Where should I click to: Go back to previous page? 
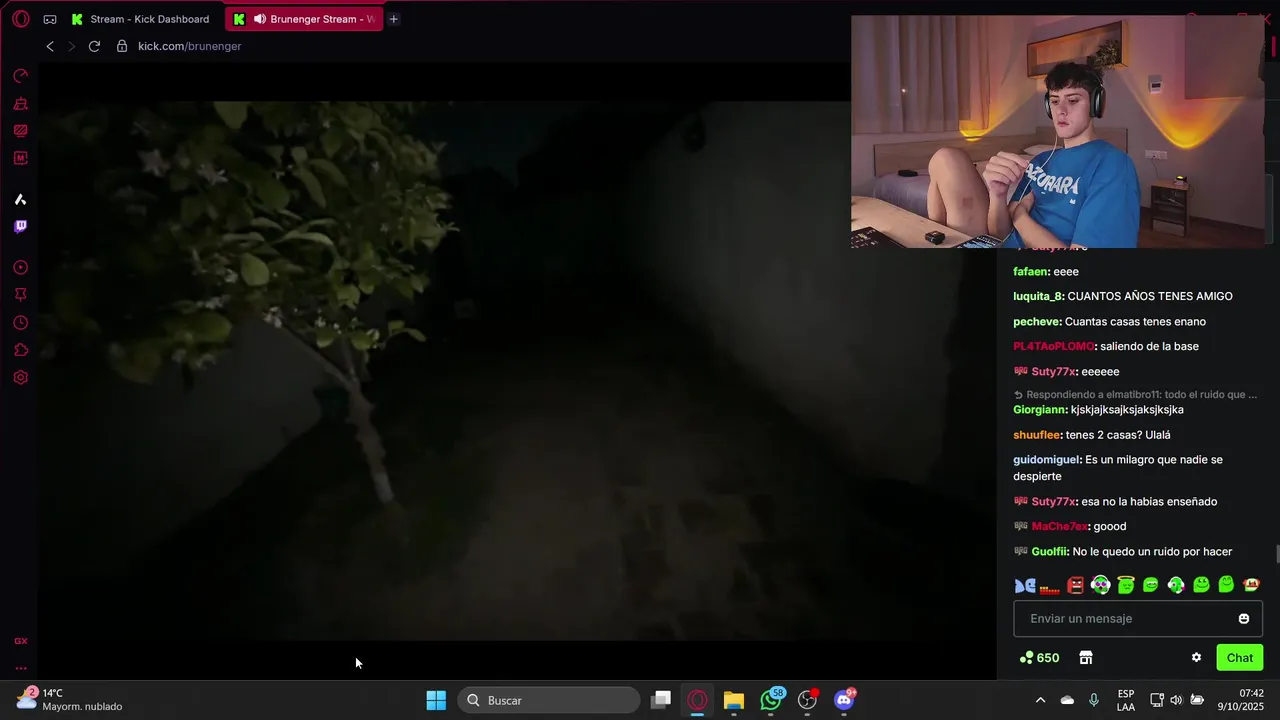point(50,46)
